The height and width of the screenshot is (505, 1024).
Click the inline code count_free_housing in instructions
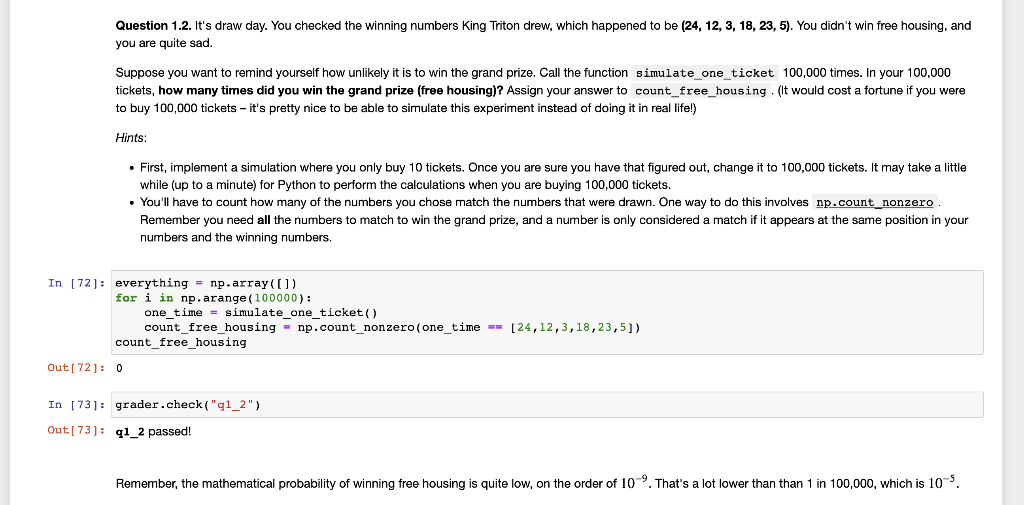coord(700,90)
